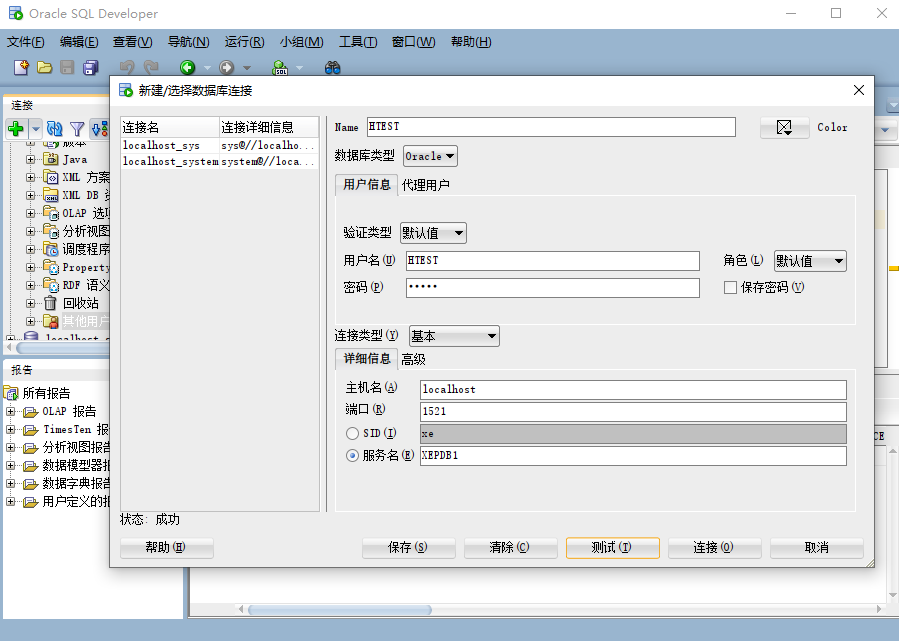
Task: Click the Java folder icon in tree
Action: point(51,159)
